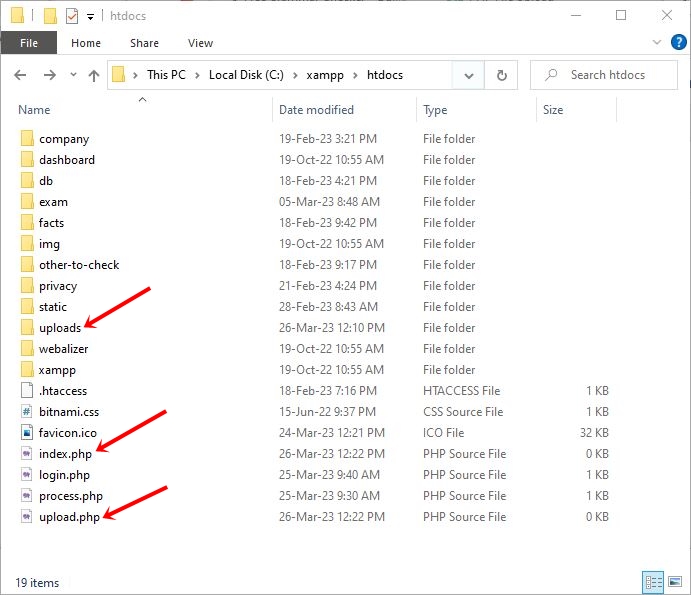The width and height of the screenshot is (691, 595).
Task: Click the 'upload.php' file name
Action: pos(69,517)
